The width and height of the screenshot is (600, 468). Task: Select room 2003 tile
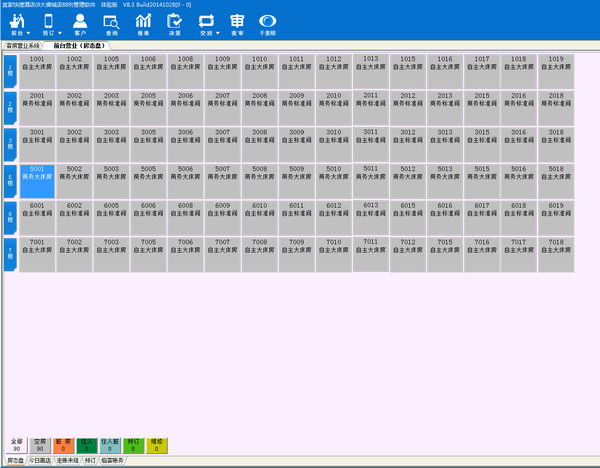pyautogui.click(x=111, y=108)
